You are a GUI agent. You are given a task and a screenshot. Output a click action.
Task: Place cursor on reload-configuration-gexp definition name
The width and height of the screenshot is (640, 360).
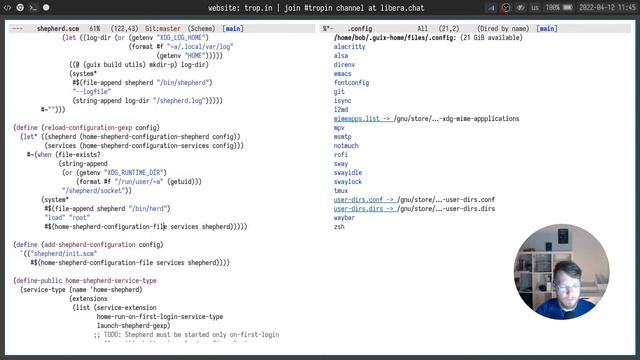88,127
